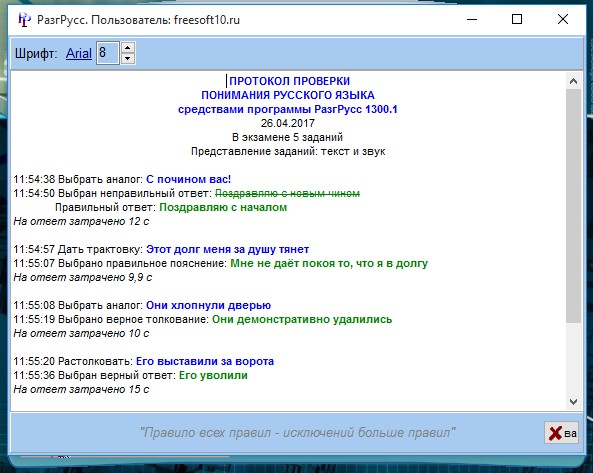
Task: Close the window using title bar X
Action: point(563,19)
